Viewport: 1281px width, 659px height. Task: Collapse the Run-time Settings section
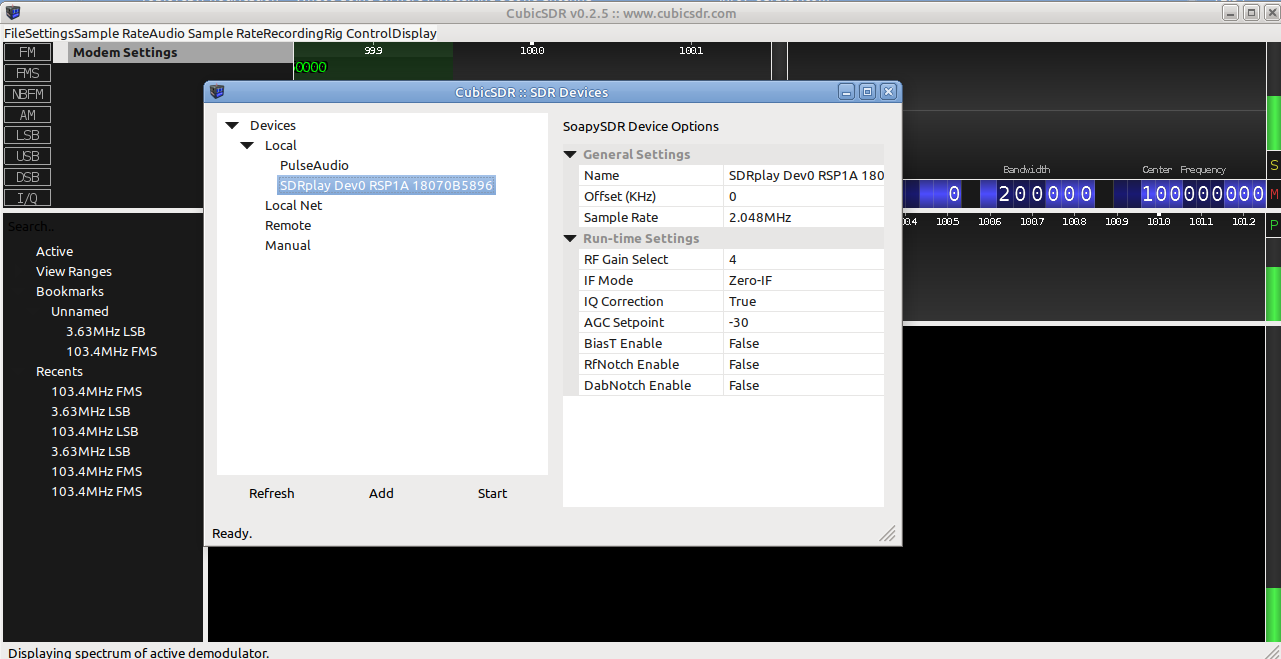click(570, 239)
